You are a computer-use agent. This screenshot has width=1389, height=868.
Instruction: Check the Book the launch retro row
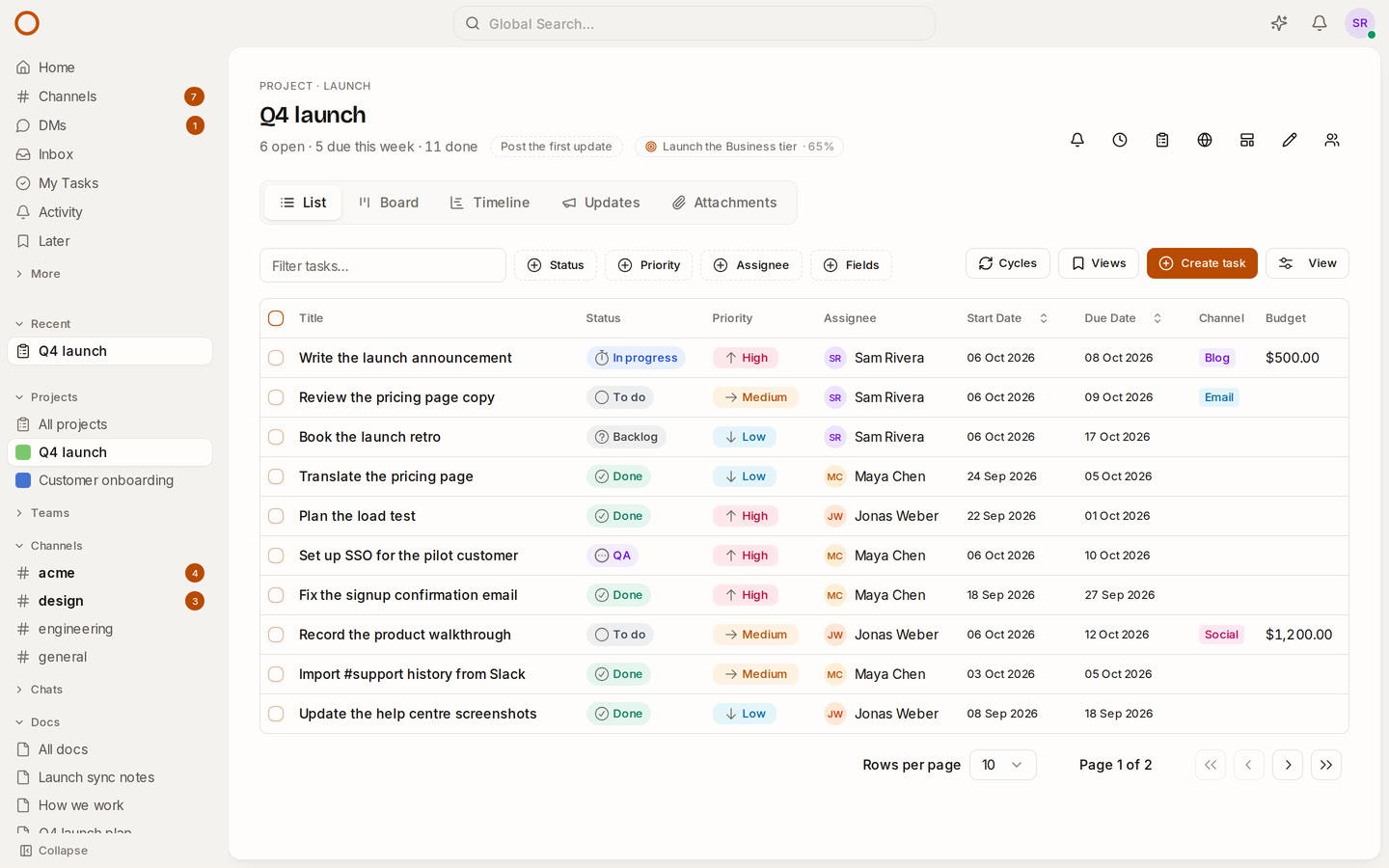click(276, 437)
